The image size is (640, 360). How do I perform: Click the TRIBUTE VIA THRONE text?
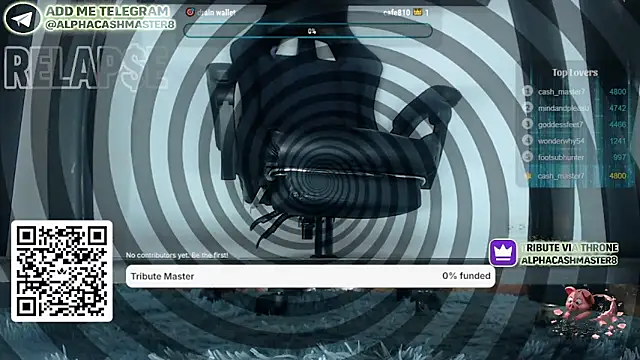(570, 248)
